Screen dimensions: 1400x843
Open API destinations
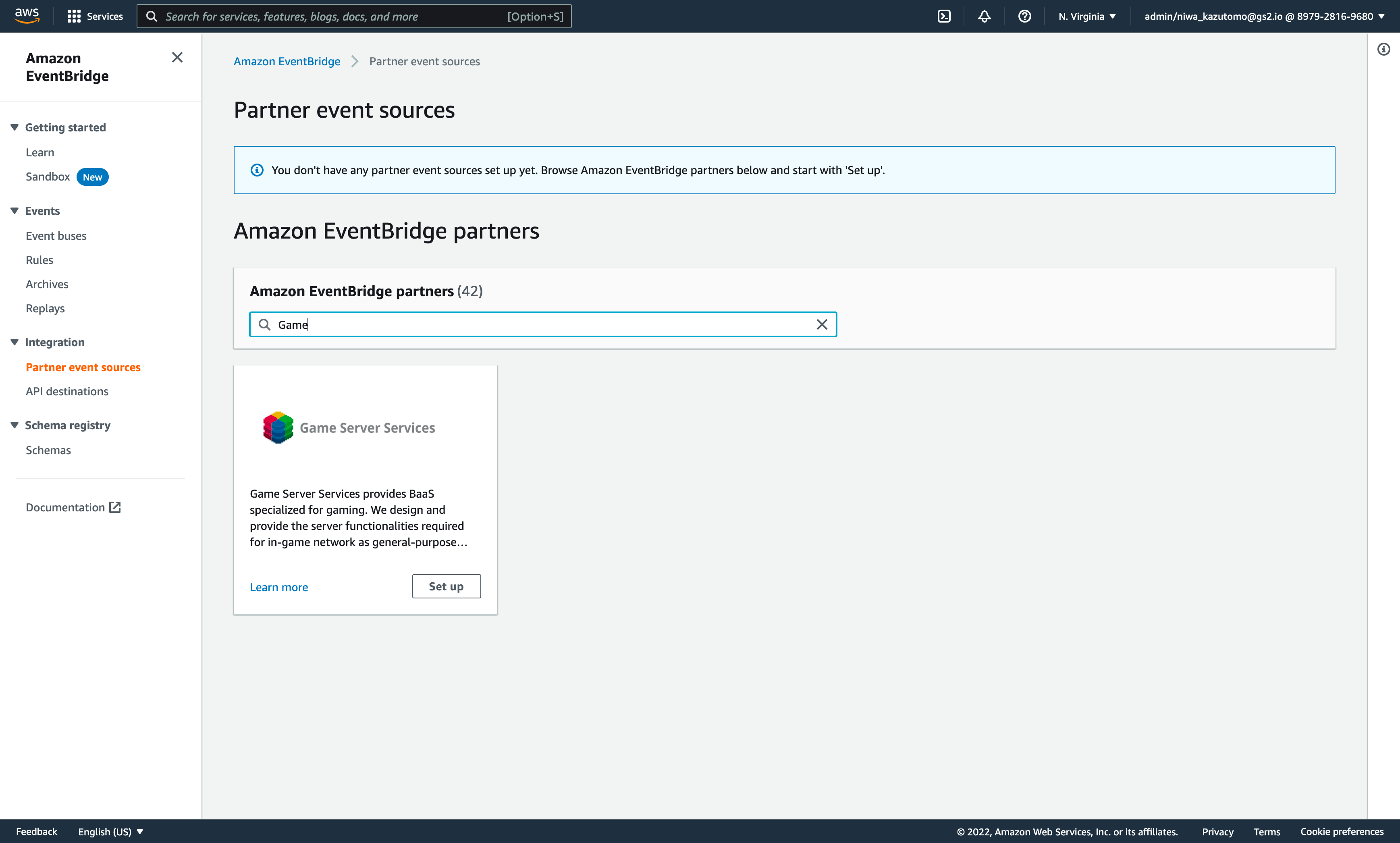pos(67,391)
